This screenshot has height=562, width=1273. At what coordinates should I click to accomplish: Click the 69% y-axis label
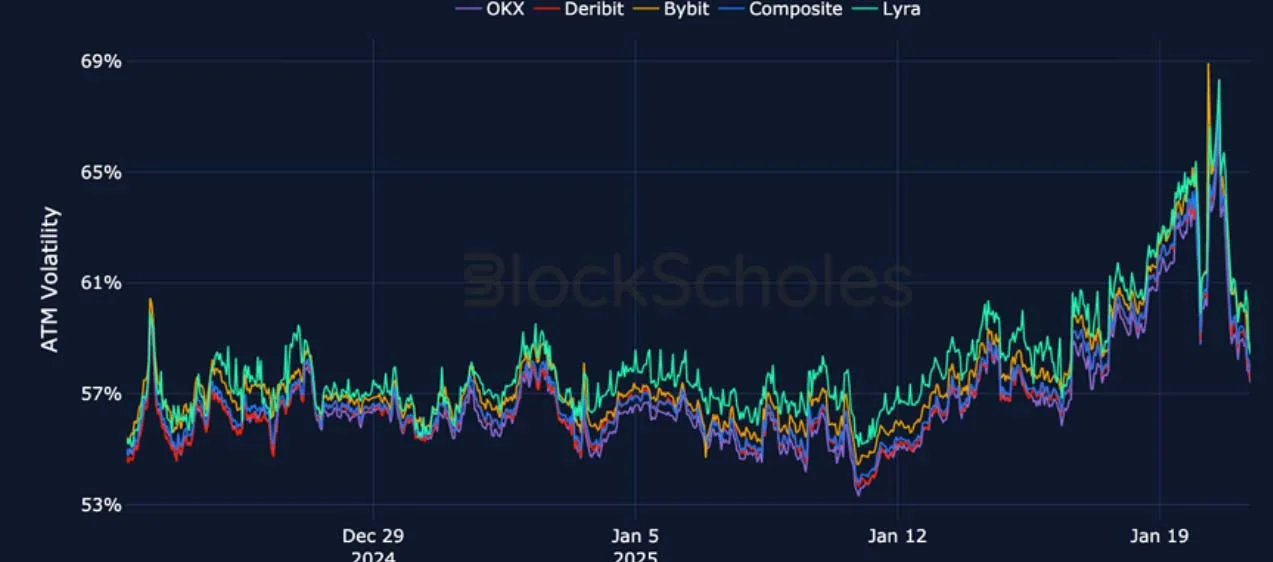tap(101, 62)
